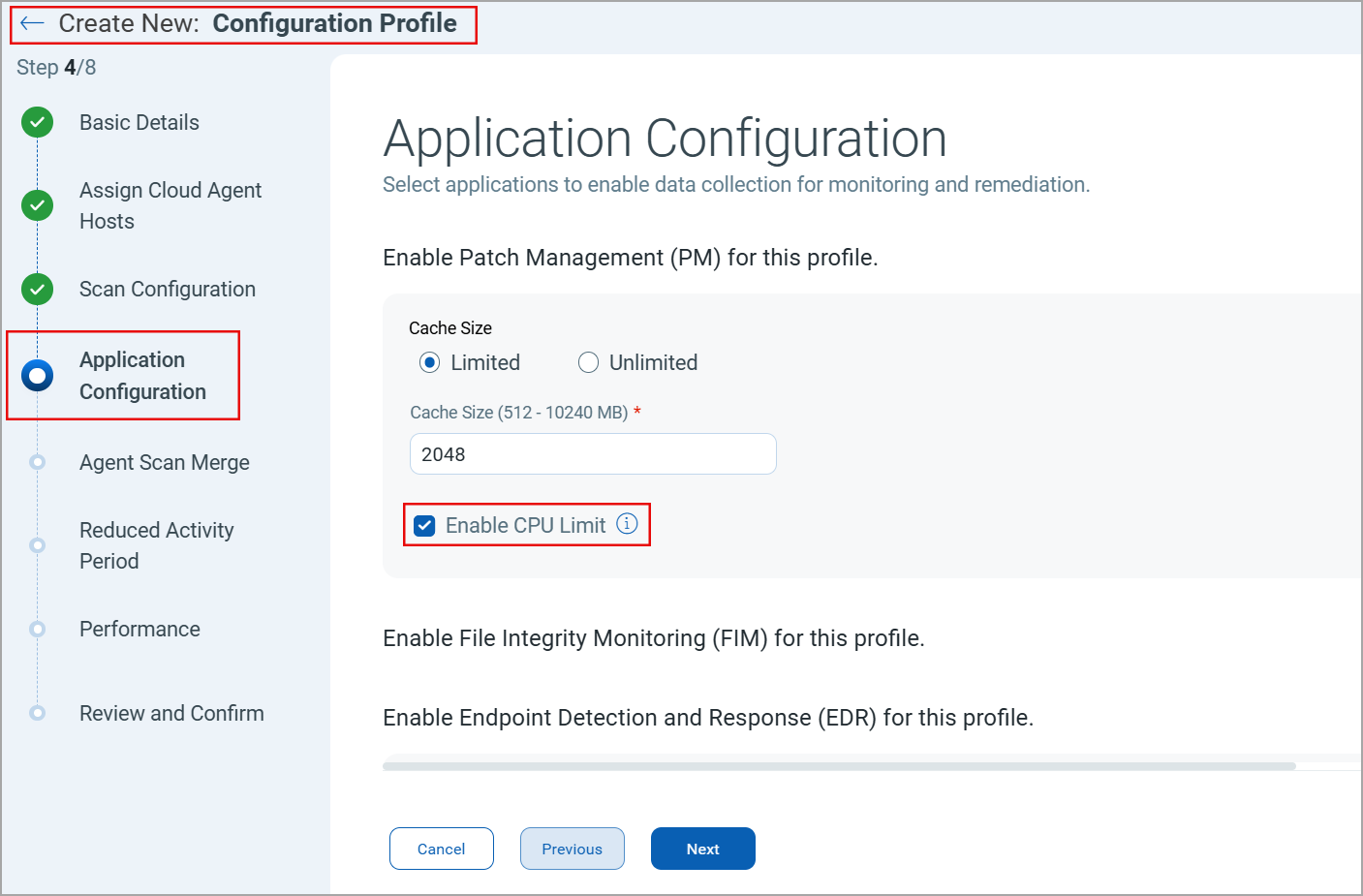Click the Next button
The width and height of the screenshot is (1363, 896).
pyautogui.click(x=702, y=848)
